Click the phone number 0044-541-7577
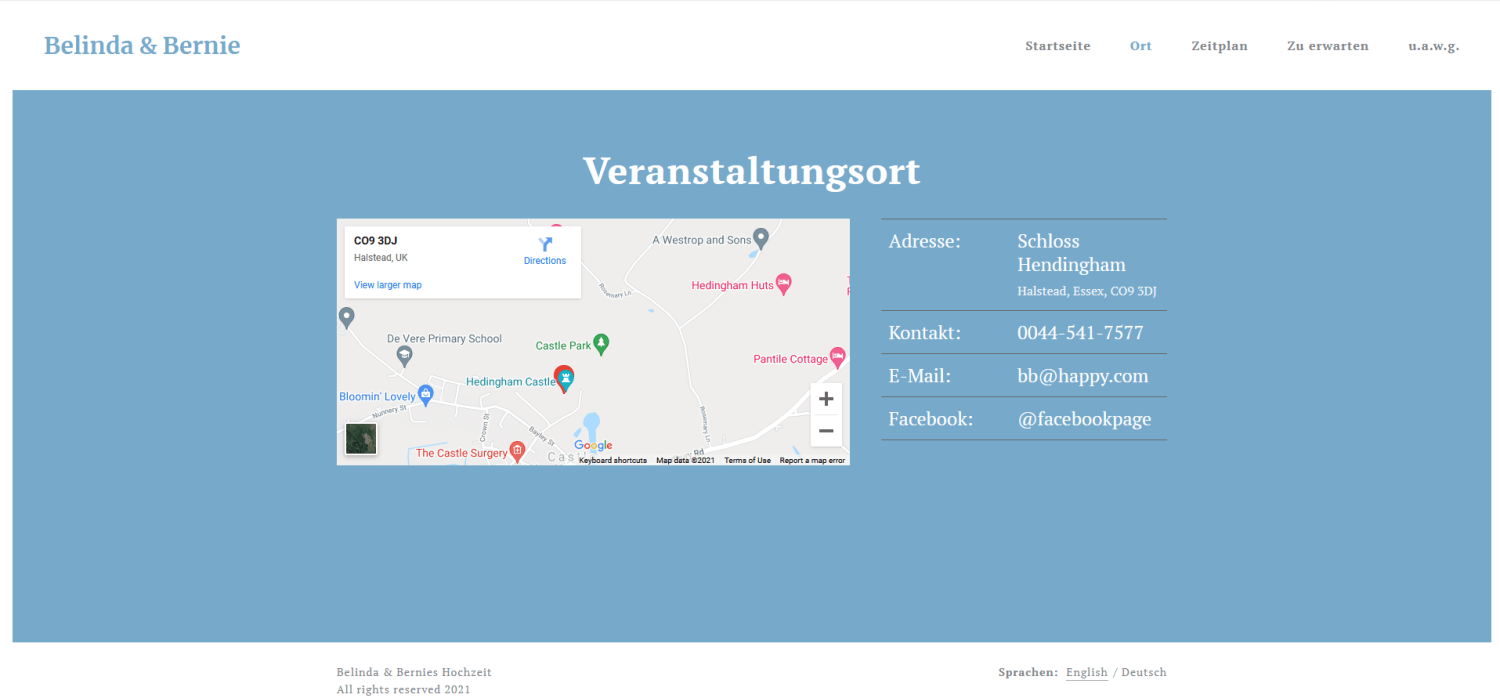Screen dimensions: 1500x698 (1080, 333)
